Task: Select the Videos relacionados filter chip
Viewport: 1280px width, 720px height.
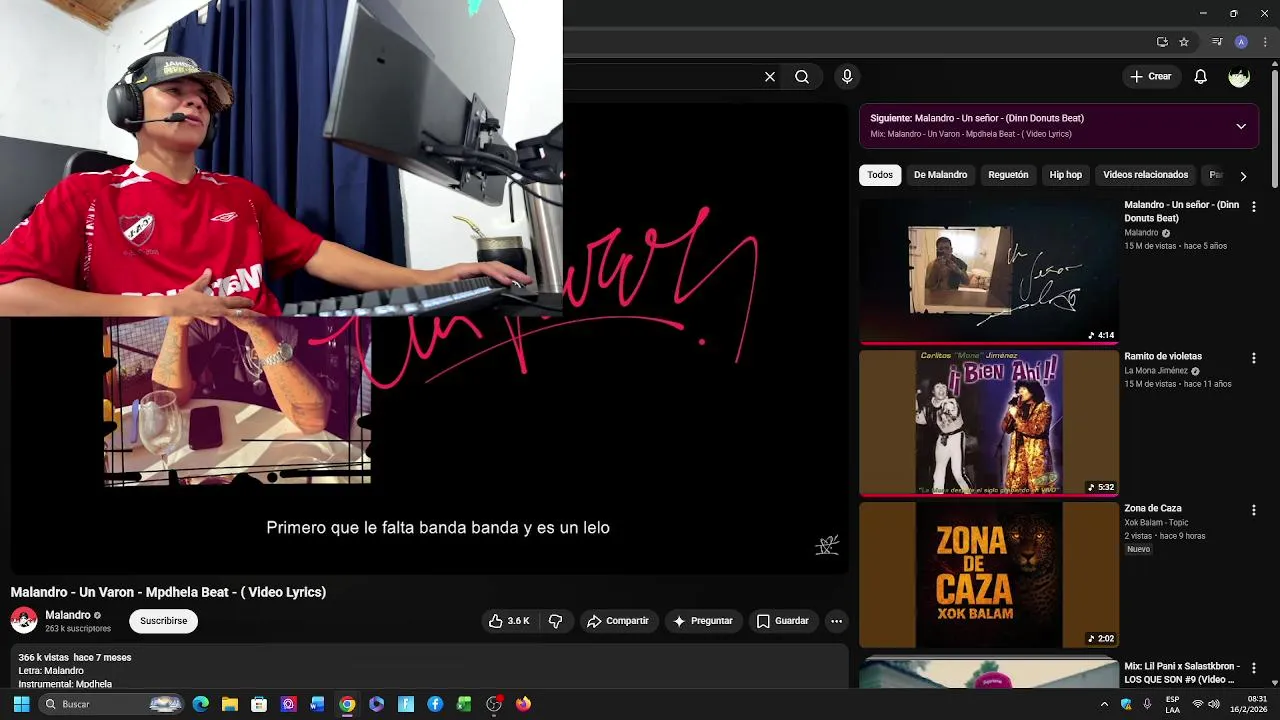Action: [1145, 175]
